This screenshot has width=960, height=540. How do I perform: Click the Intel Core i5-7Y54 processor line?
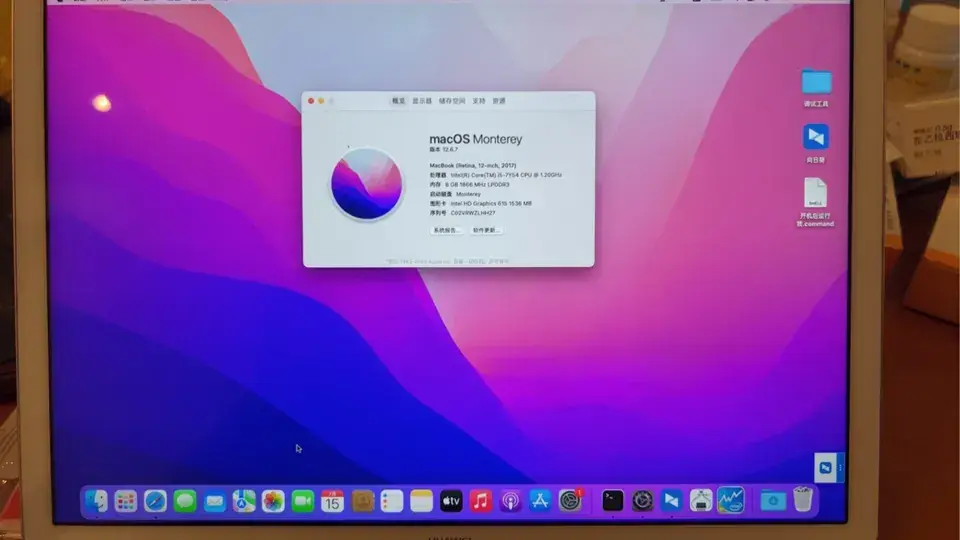tap(495, 175)
